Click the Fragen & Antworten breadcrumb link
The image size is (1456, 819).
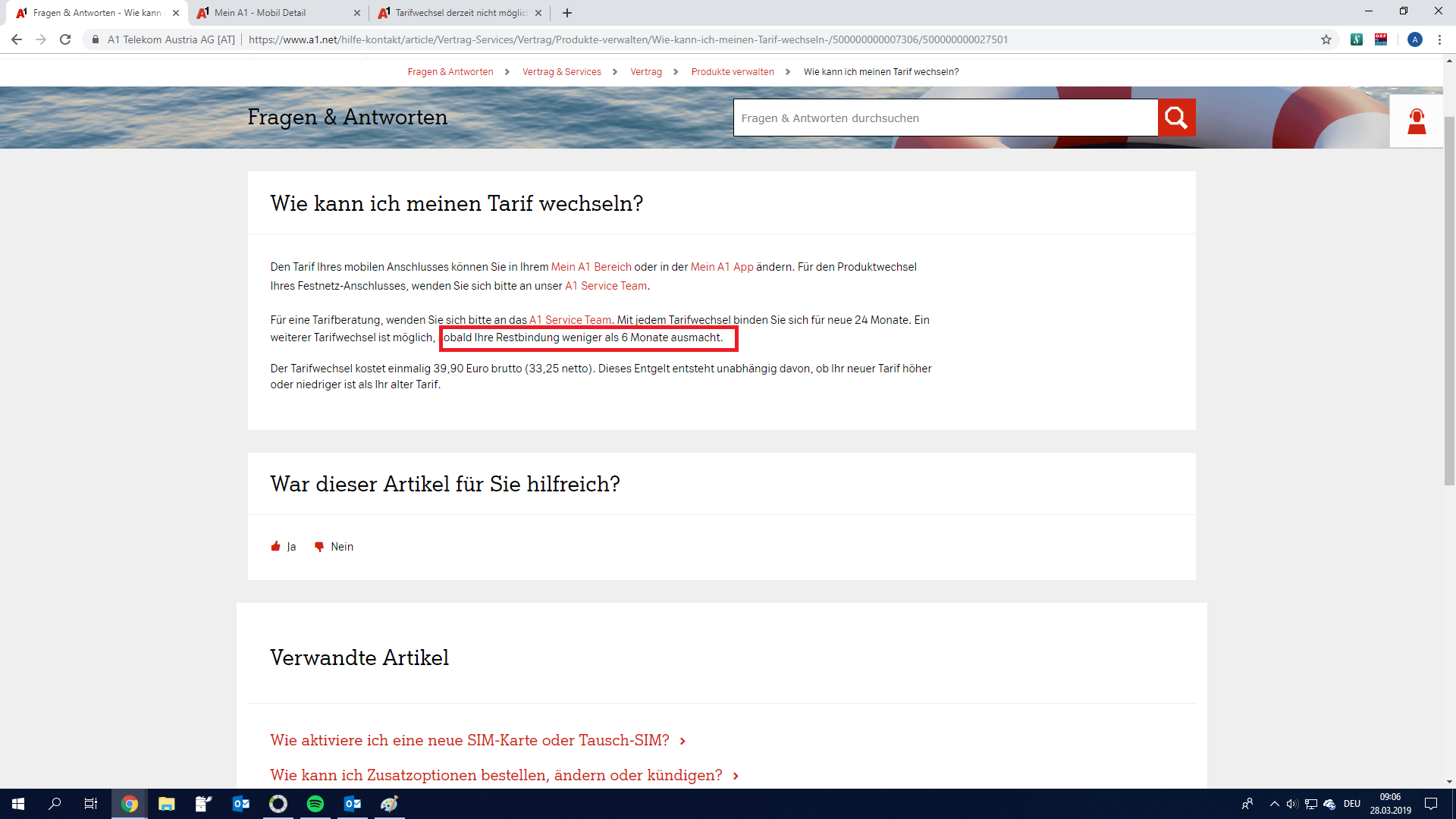(x=450, y=72)
